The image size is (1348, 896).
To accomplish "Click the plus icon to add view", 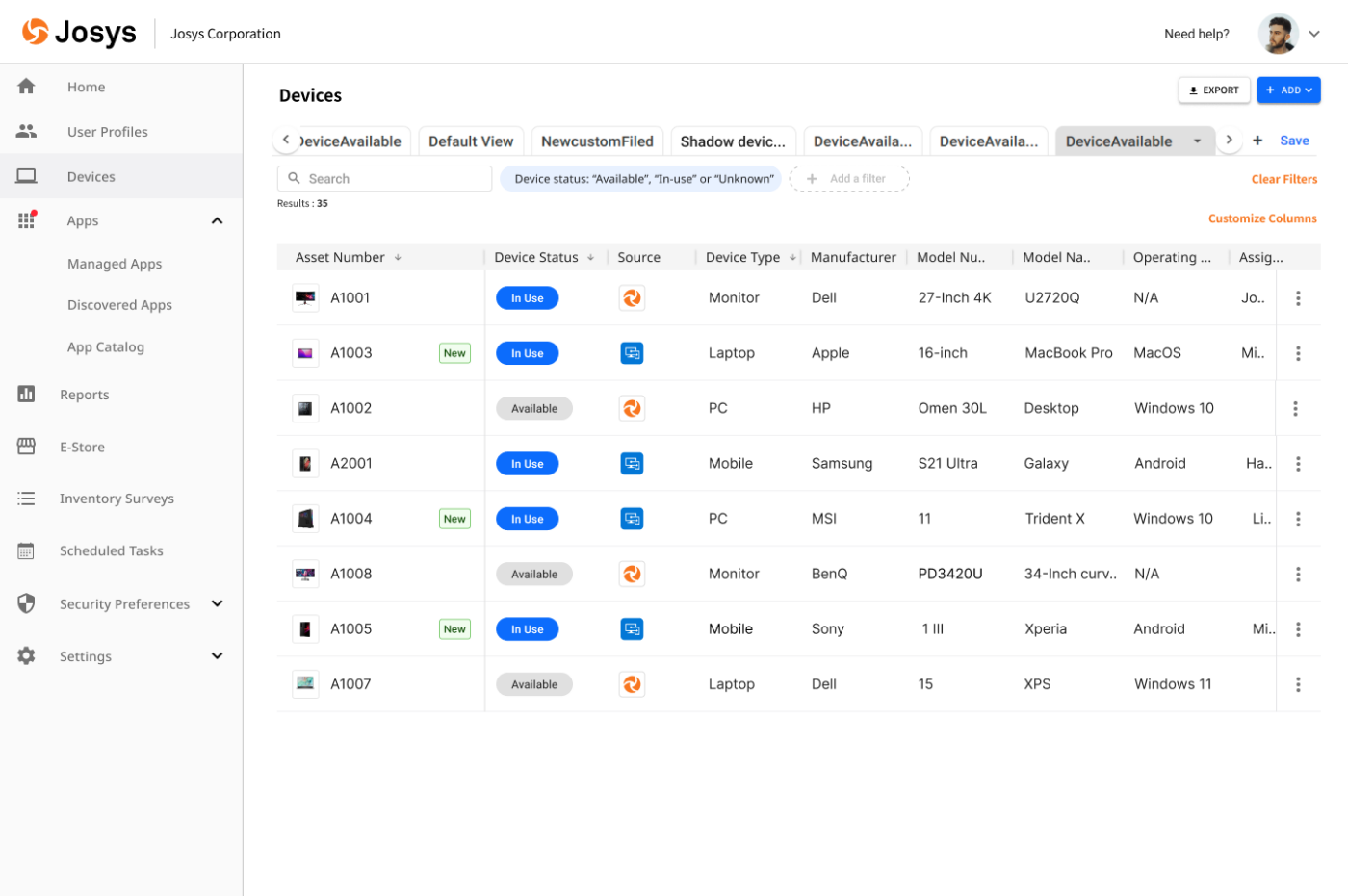I will tap(1257, 141).
